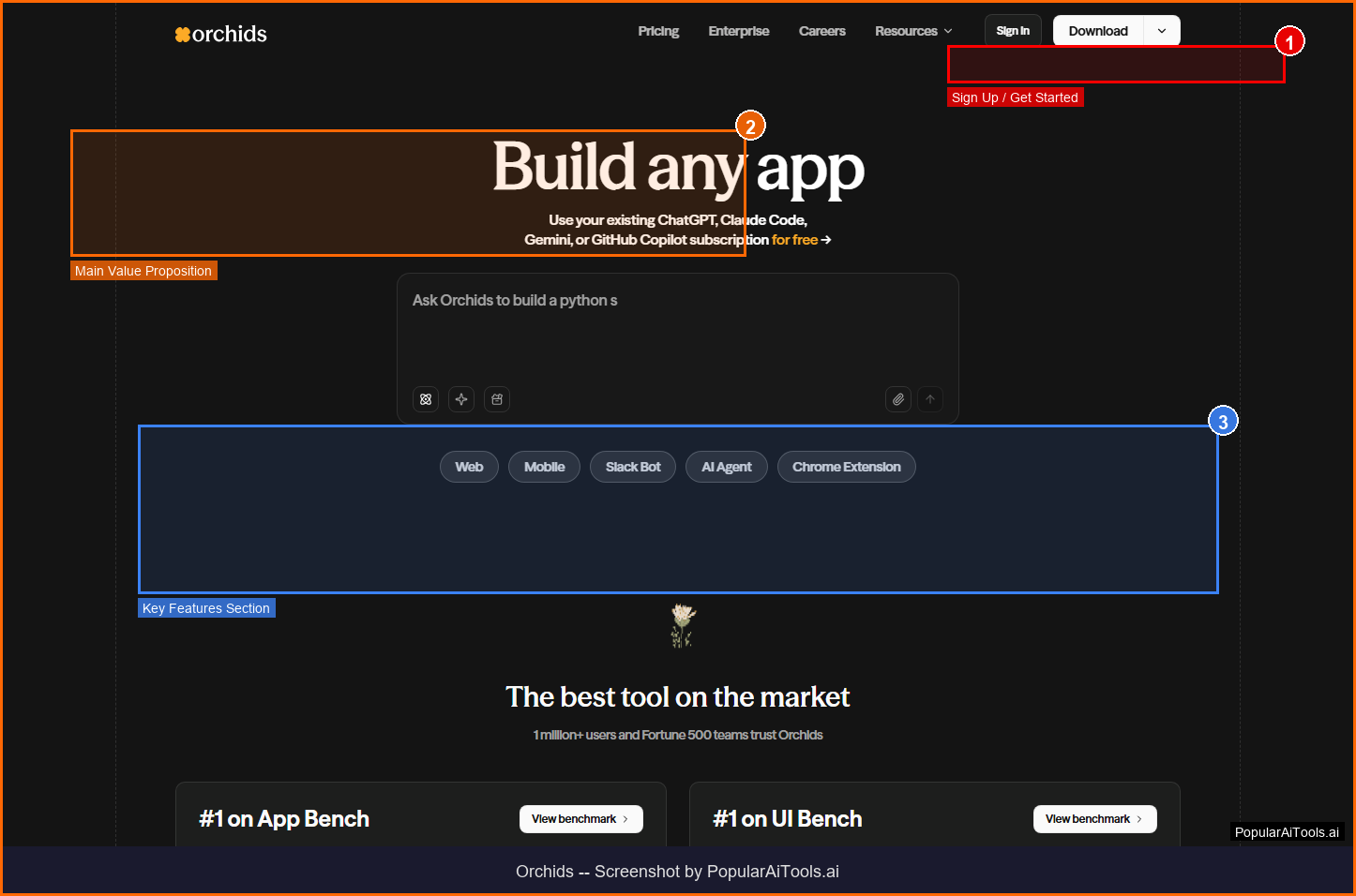Screen dimensions: 1356x896
Task: Click the Sign in button
Action: point(1013,31)
